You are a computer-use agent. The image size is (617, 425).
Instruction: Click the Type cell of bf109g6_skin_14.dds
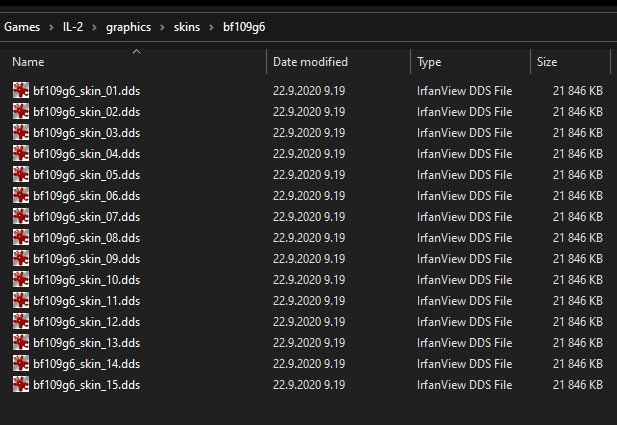point(465,364)
